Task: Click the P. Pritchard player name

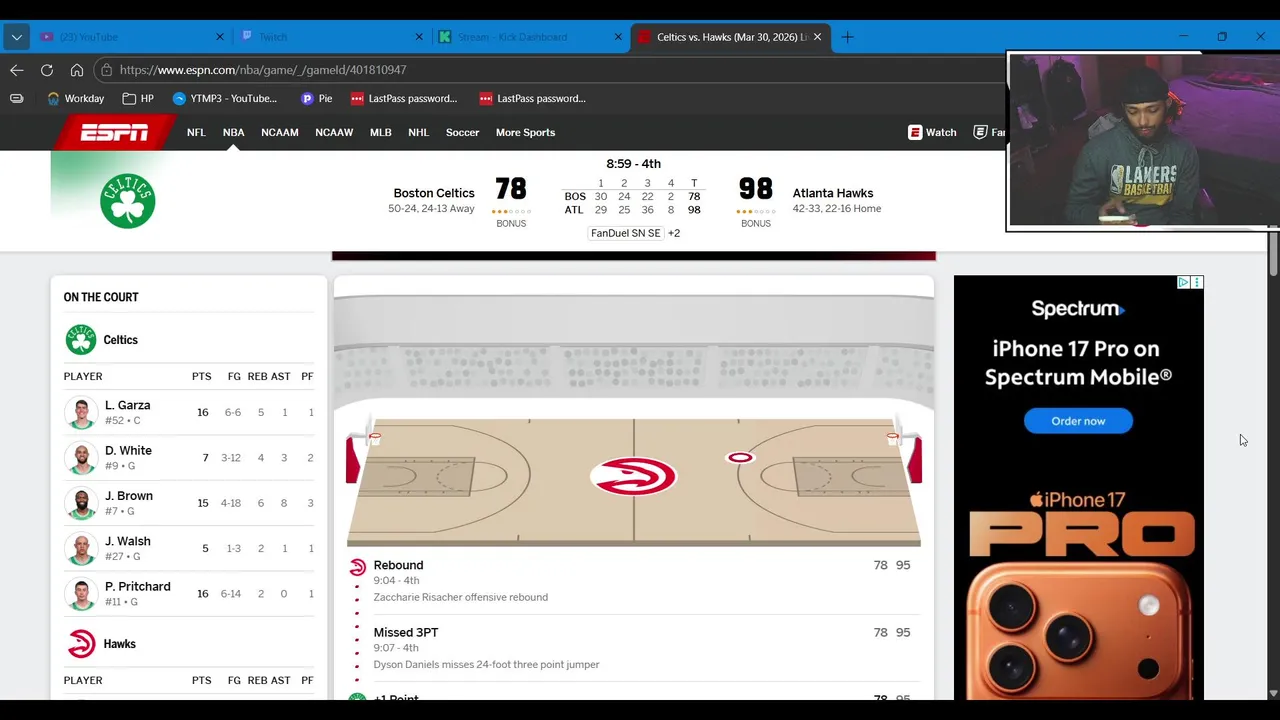Action: tap(137, 586)
